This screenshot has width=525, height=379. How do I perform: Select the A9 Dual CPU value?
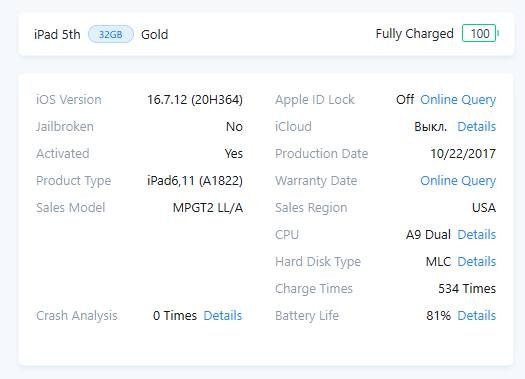(428, 235)
